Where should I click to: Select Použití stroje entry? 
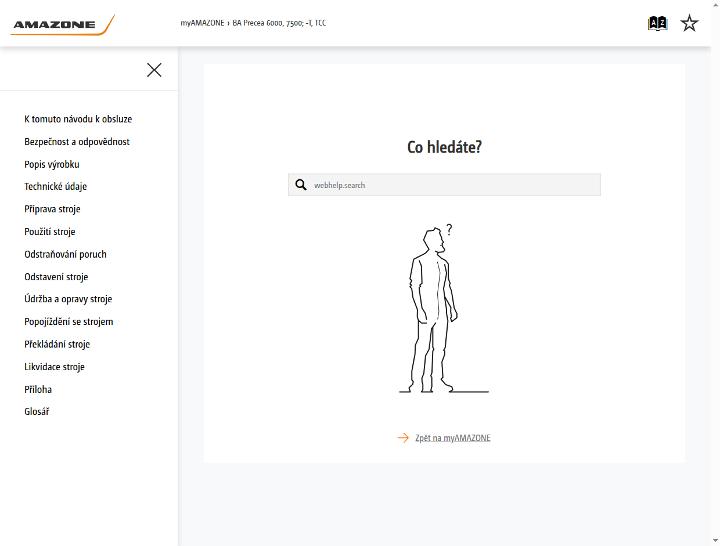50,231
